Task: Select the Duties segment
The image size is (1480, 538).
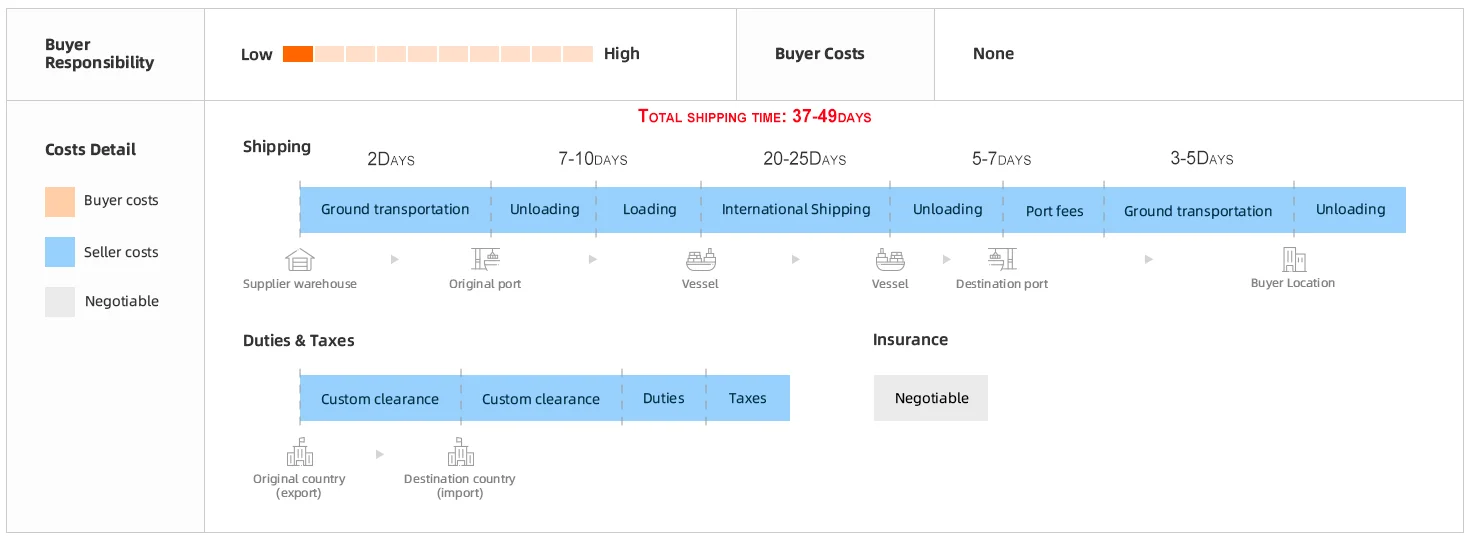Action: (x=664, y=398)
